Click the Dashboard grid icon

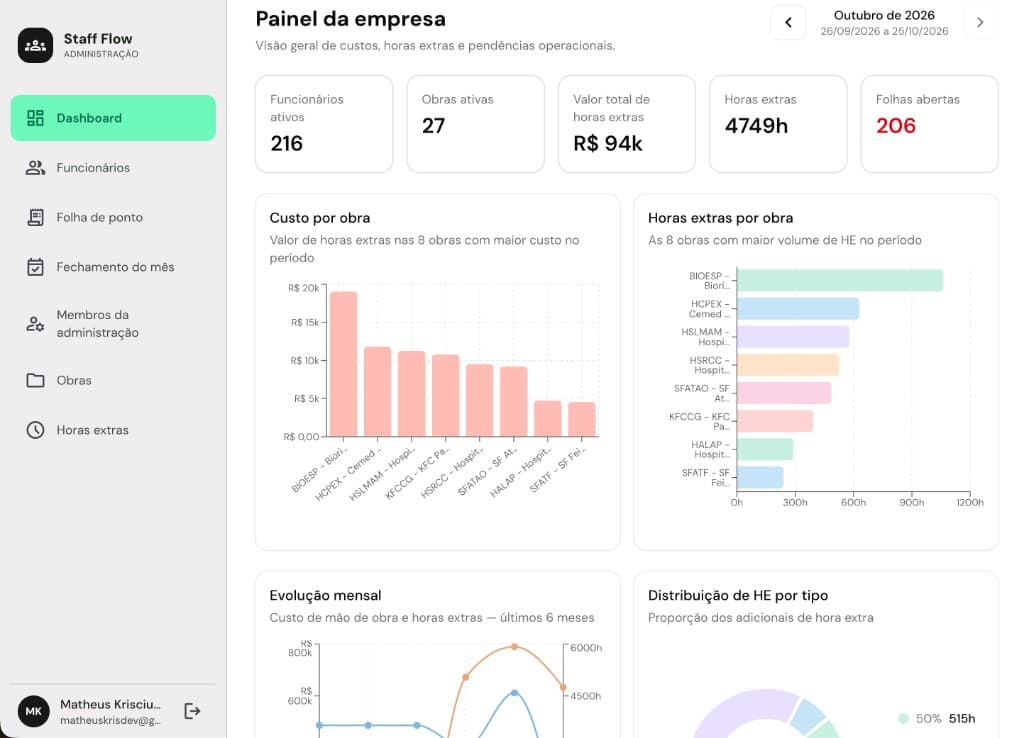[x=35, y=118]
